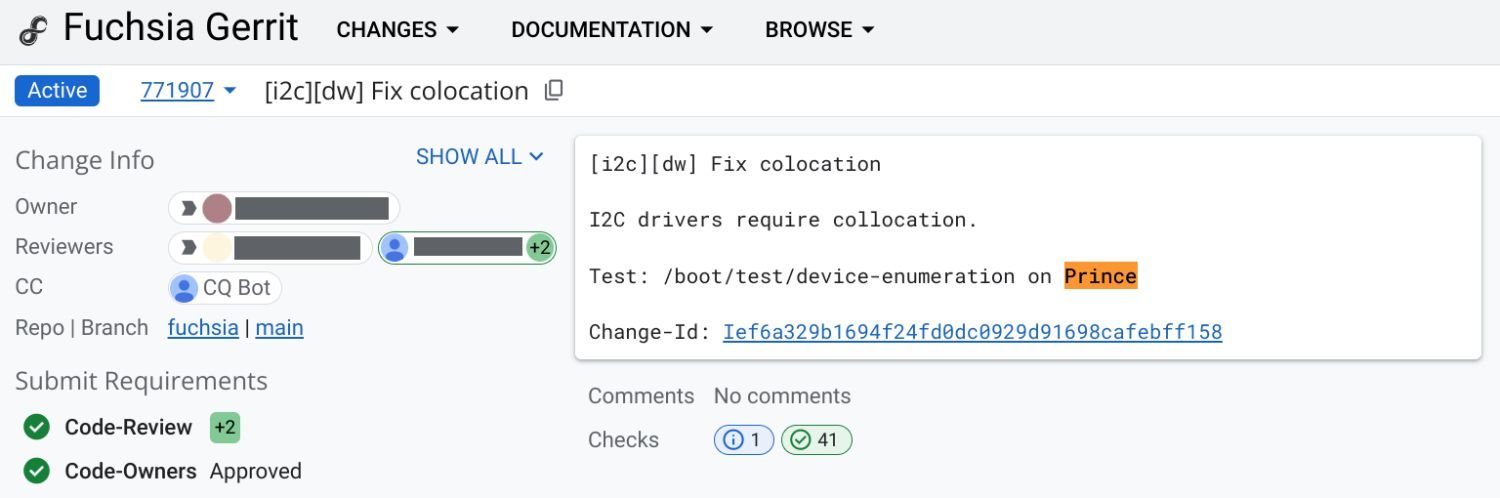Click the Fuchsia logo icon

tap(33, 30)
